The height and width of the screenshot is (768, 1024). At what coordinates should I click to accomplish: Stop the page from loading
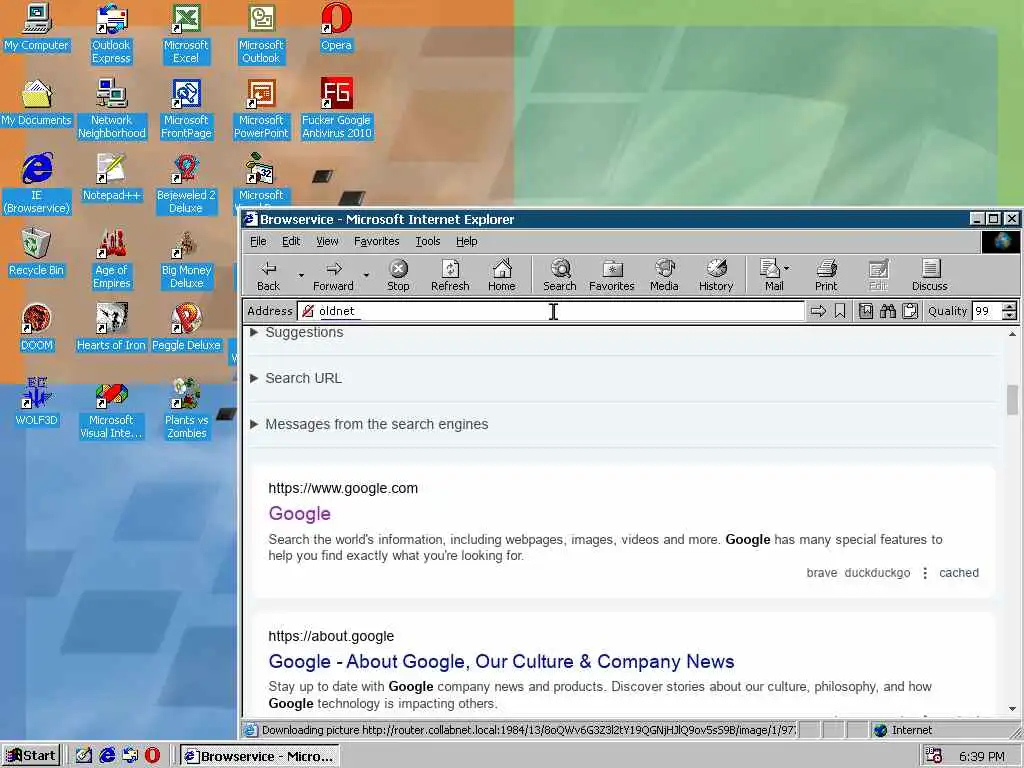398,275
